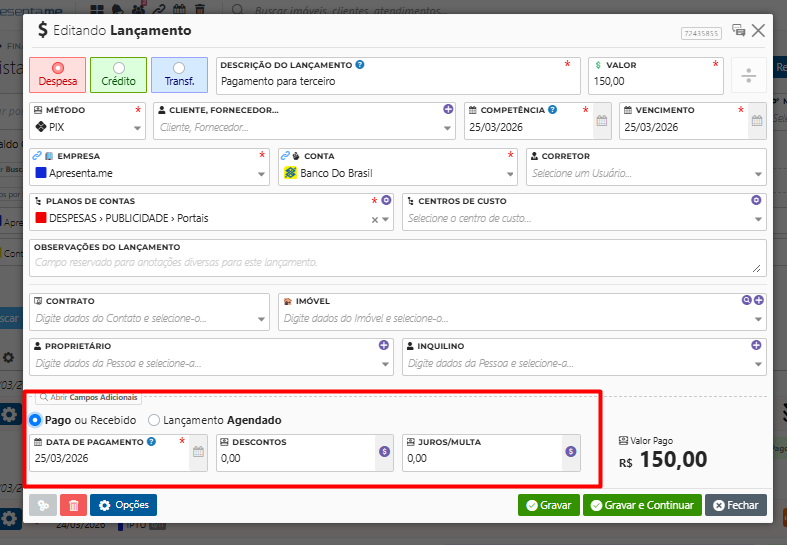Click the divide value button beside Valor

(748, 76)
